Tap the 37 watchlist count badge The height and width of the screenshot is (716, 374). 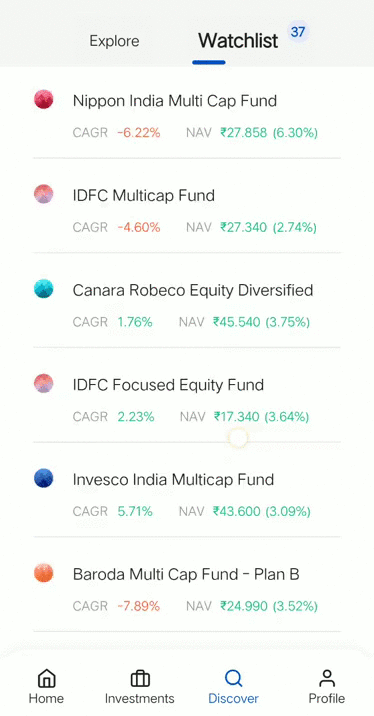click(298, 32)
